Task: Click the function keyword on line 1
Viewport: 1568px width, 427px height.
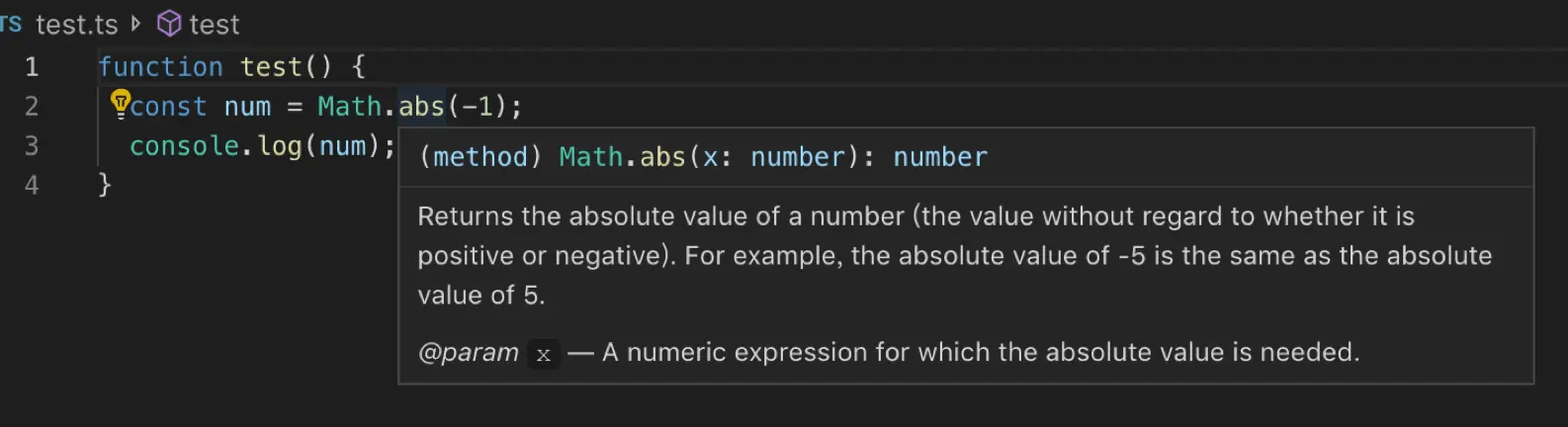Action: [160, 67]
